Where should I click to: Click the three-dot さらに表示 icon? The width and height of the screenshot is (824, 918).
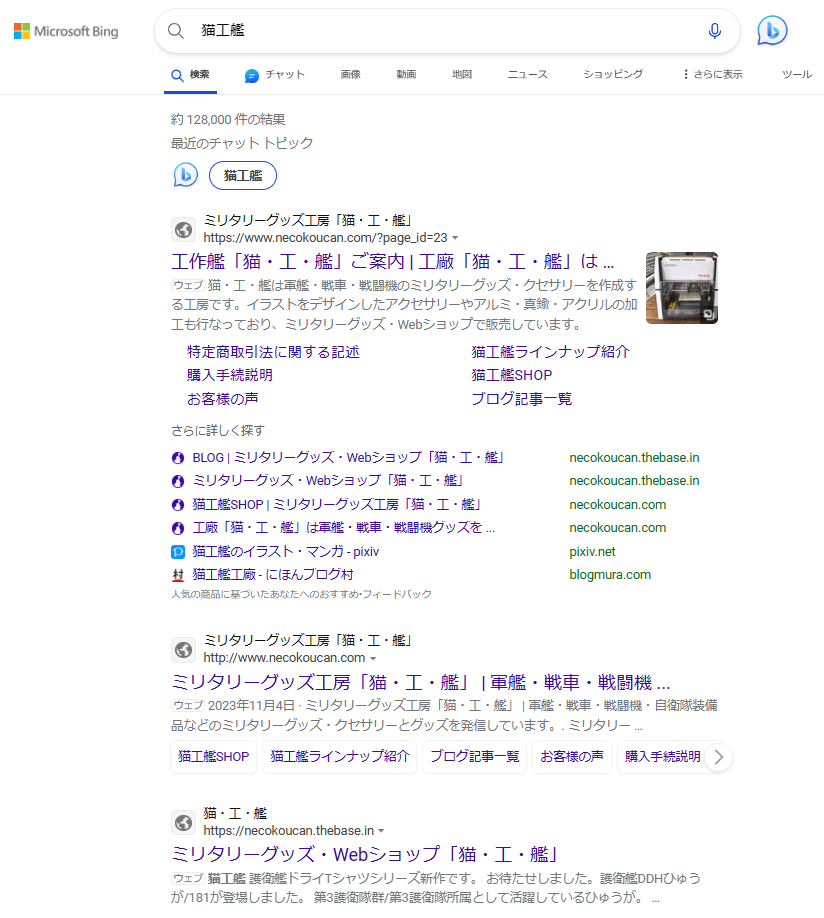point(685,74)
